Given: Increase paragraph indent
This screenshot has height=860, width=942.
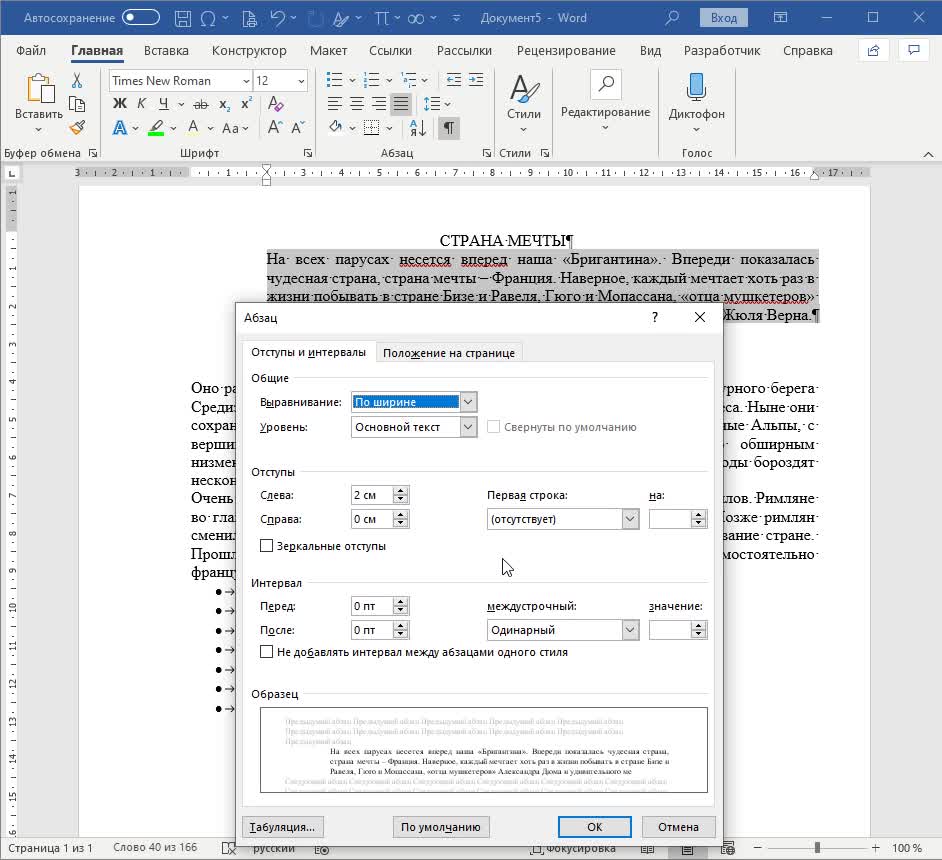Looking at the screenshot, I should 476,80.
